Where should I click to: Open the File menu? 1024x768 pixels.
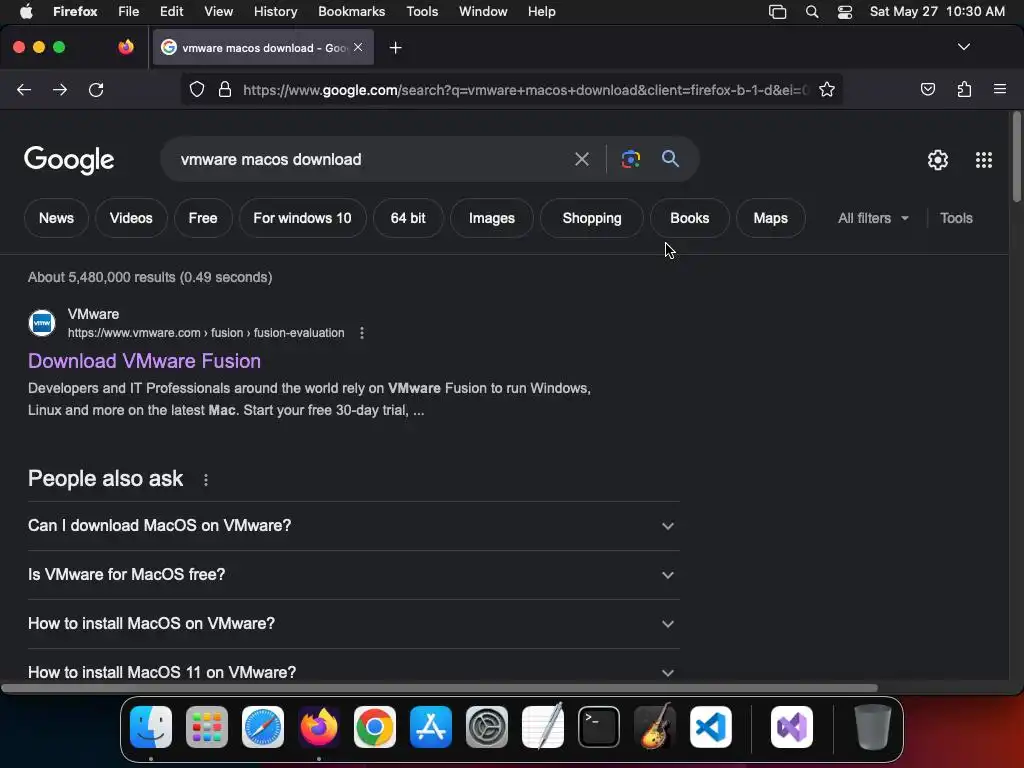pos(128,12)
